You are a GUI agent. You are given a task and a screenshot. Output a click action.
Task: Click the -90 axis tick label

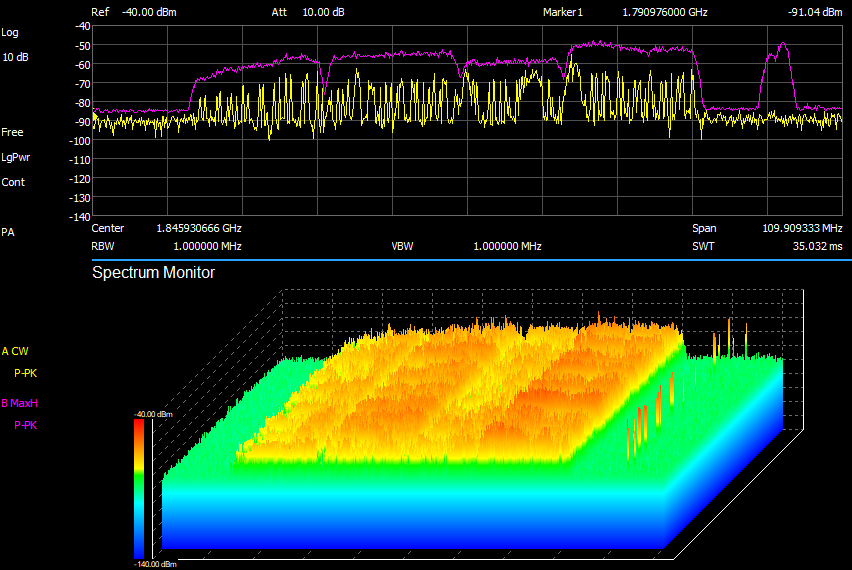83,122
